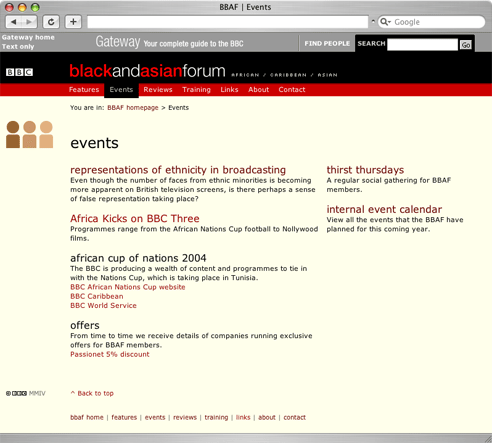The height and width of the screenshot is (443, 492).
Task: Open the Features nav tab
Action: pyautogui.click(x=84, y=89)
